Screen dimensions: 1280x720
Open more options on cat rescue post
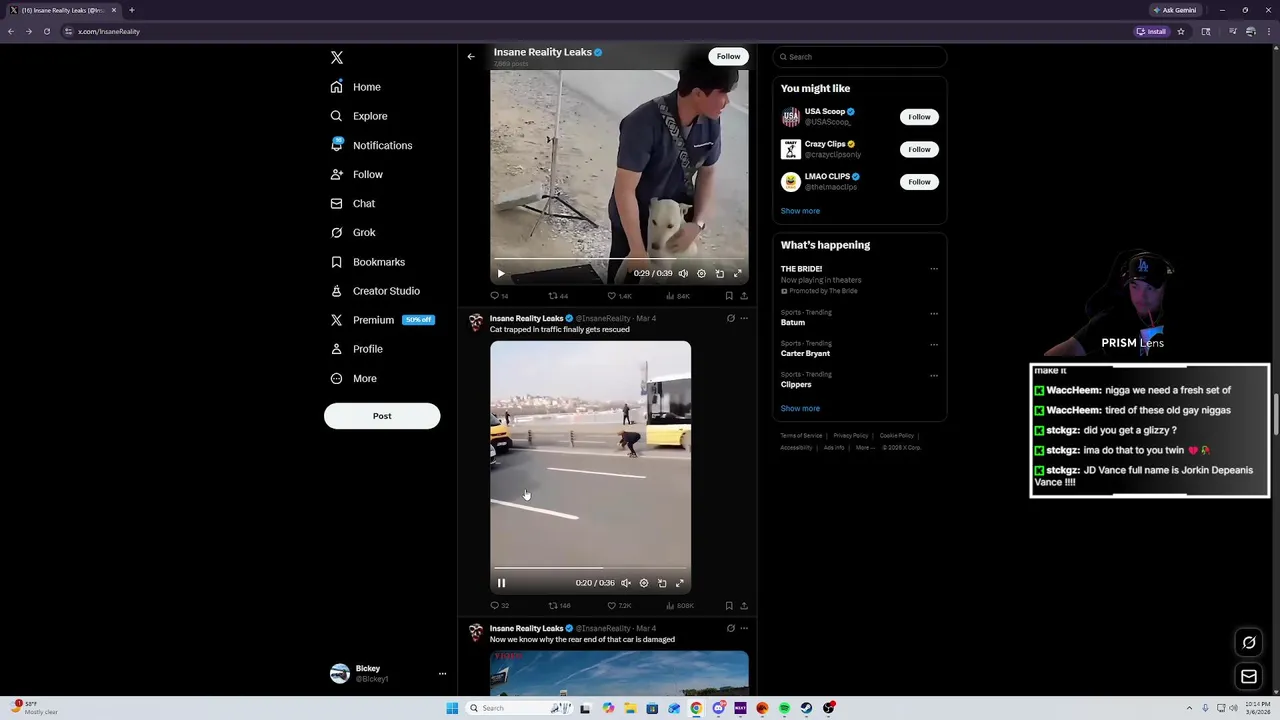coord(744,318)
